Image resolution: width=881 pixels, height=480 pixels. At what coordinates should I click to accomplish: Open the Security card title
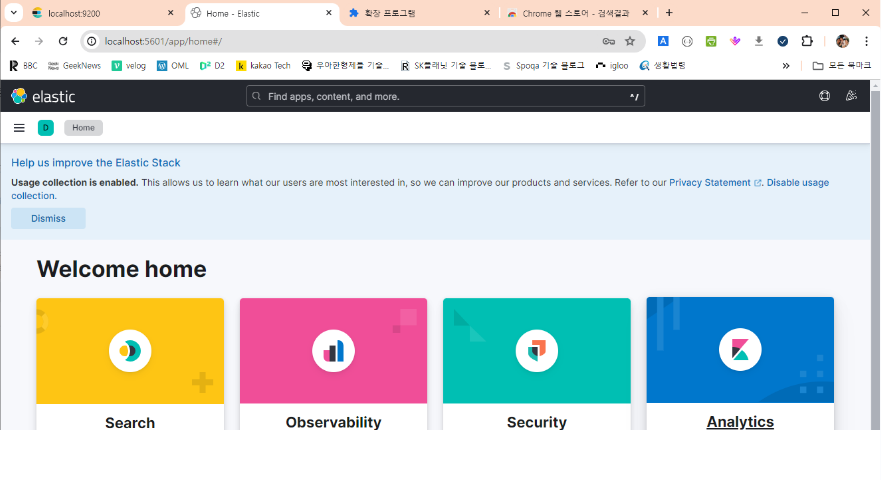click(537, 422)
